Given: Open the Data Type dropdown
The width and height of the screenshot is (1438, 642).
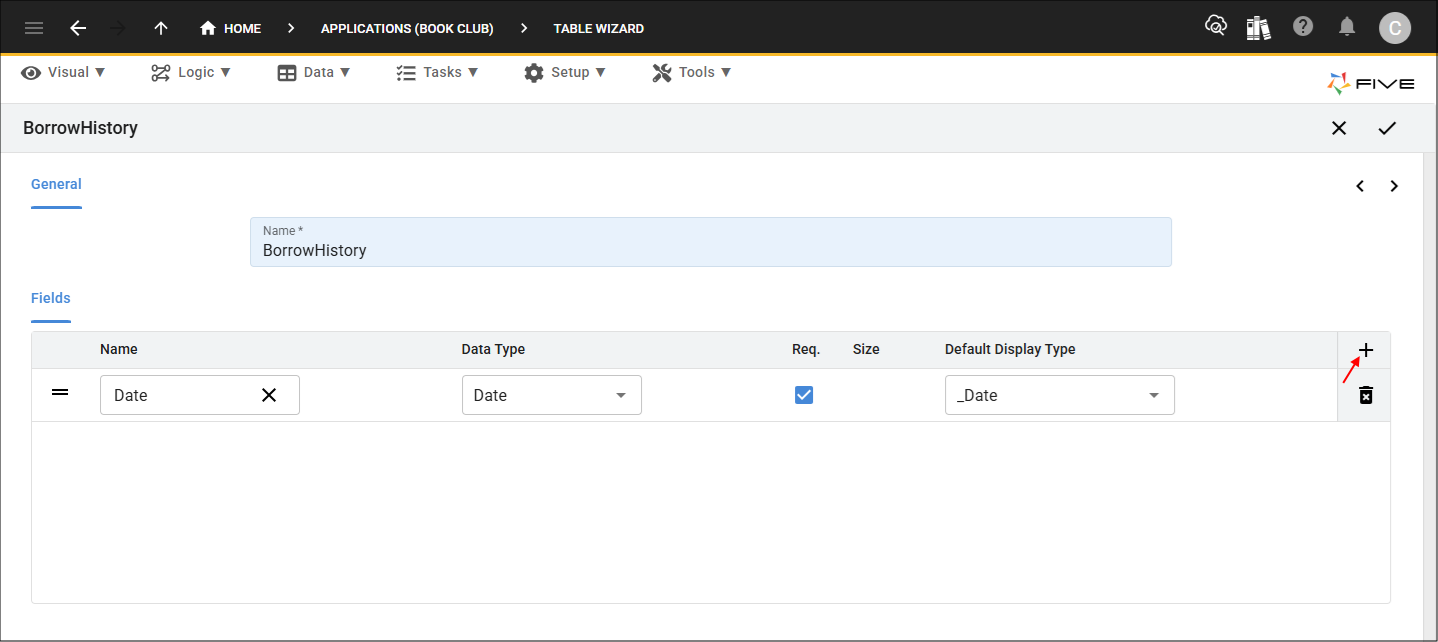Looking at the screenshot, I should pos(552,395).
